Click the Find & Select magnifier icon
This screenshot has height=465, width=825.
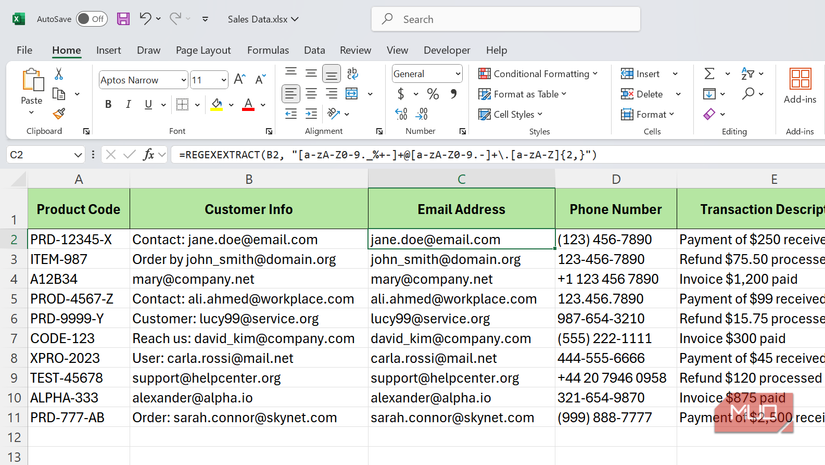748,94
